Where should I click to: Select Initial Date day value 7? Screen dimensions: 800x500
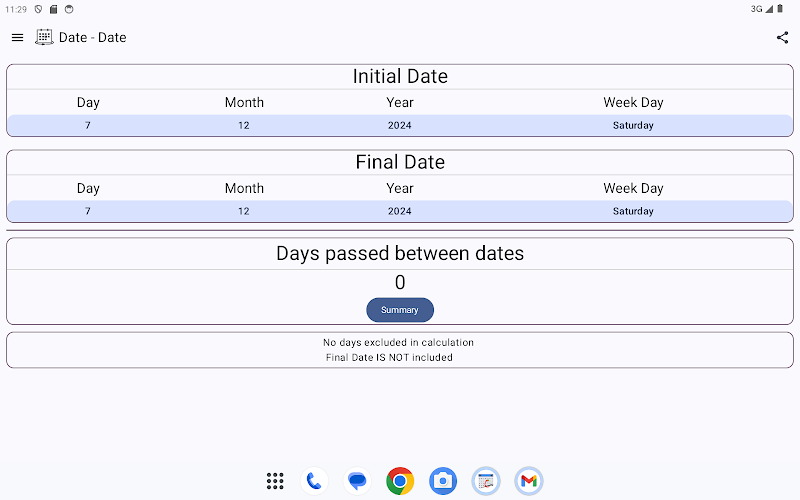coord(88,125)
